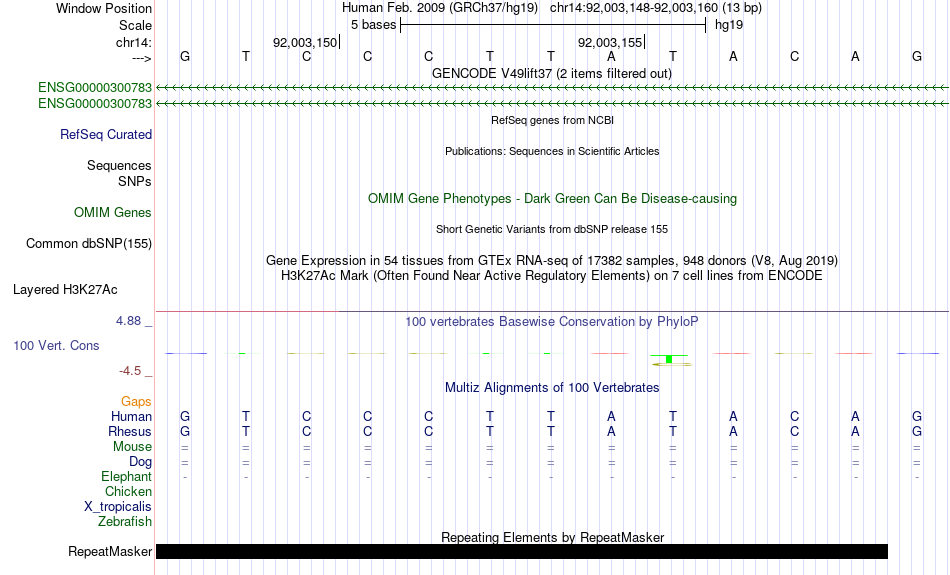950x575 pixels.
Task: Click Publications: Sequences in Scientific Articles title
Action: 552,151
